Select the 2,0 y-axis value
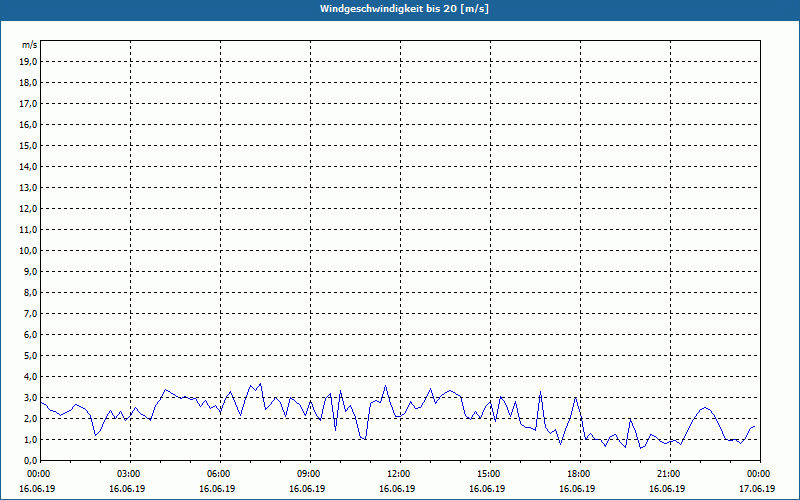 (x=31, y=418)
